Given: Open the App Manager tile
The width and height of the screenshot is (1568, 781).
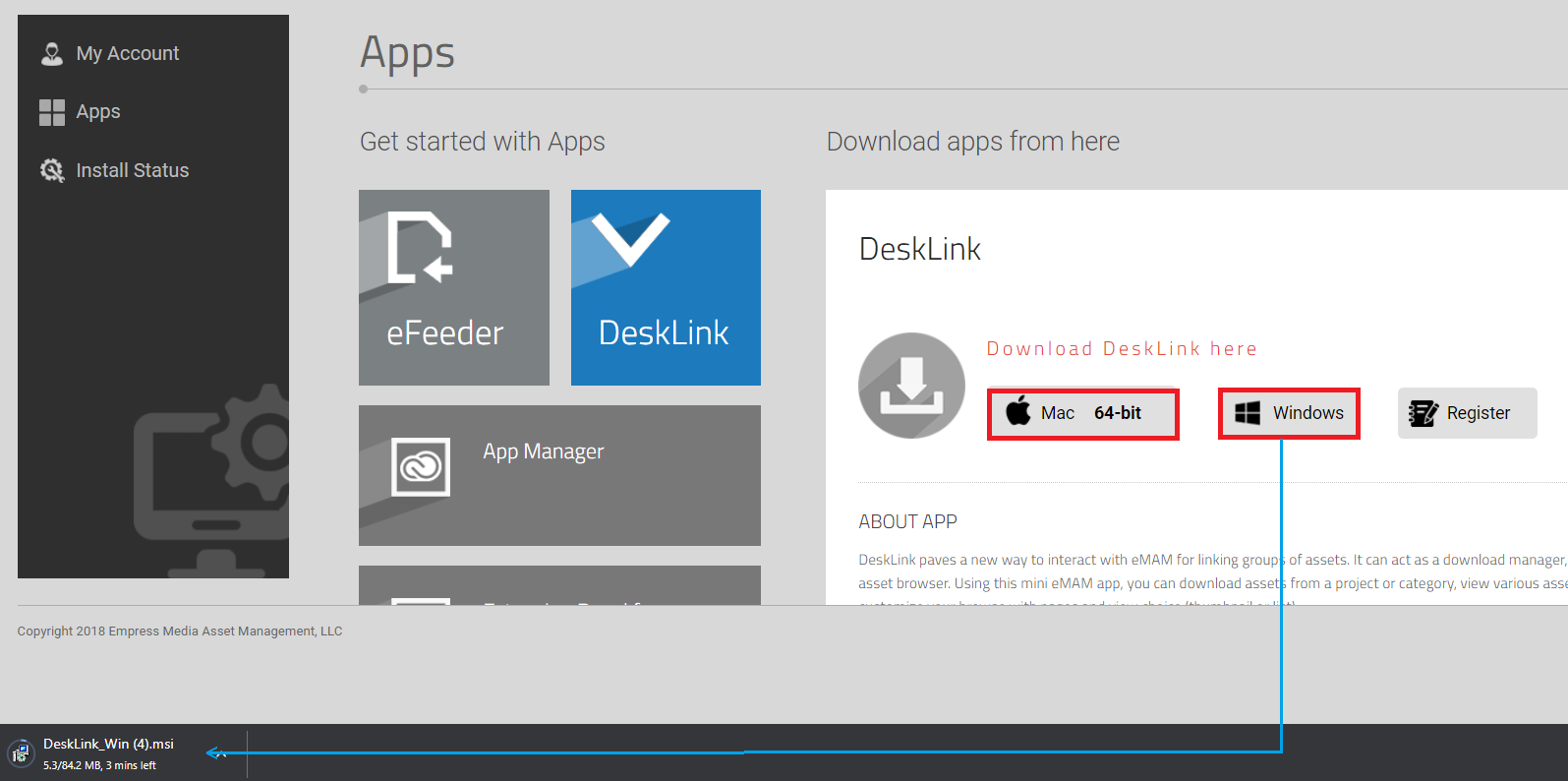Looking at the screenshot, I should pyautogui.click(x=559, y=475).
